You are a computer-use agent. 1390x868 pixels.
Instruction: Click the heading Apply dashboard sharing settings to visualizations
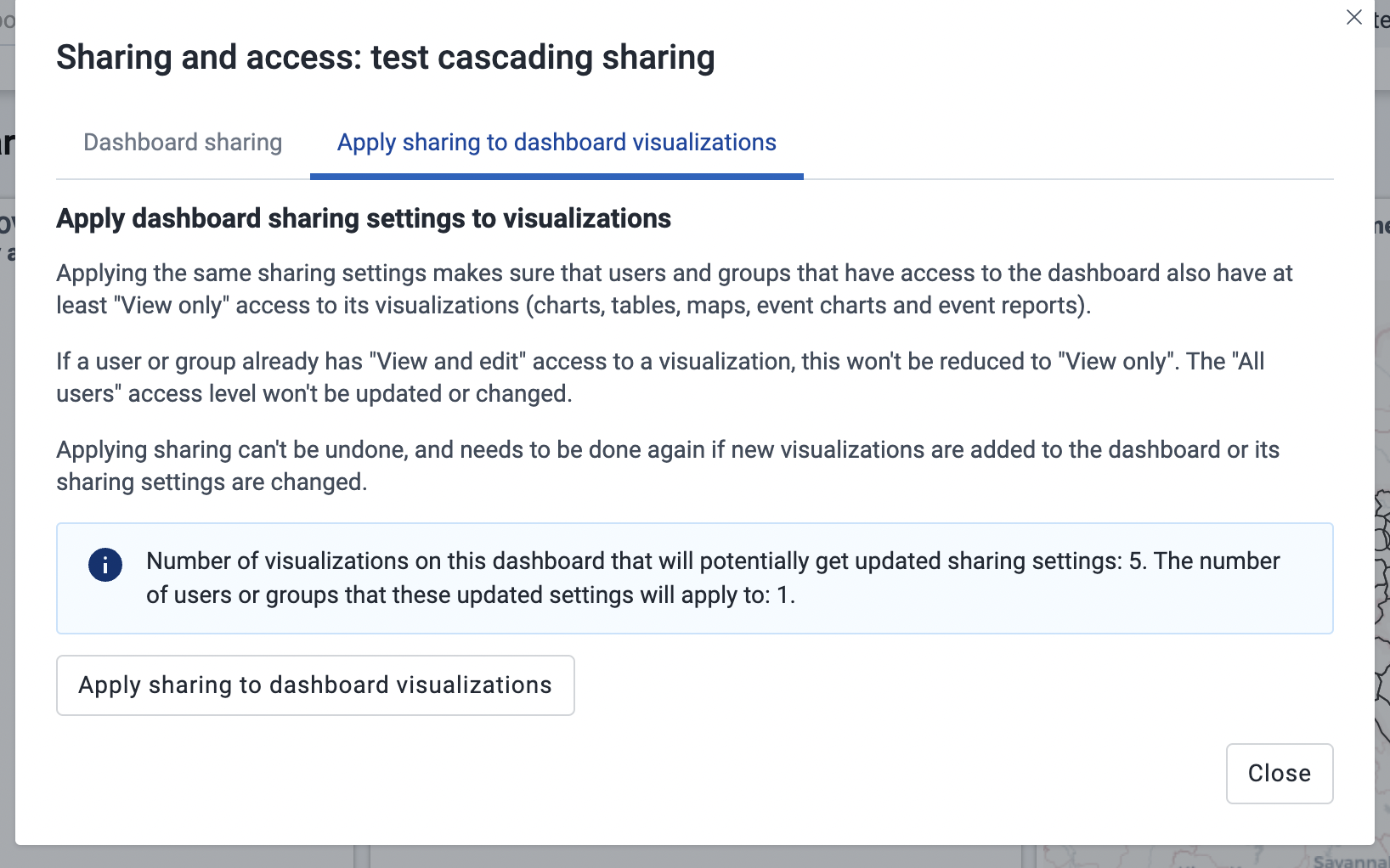point(364,218)
